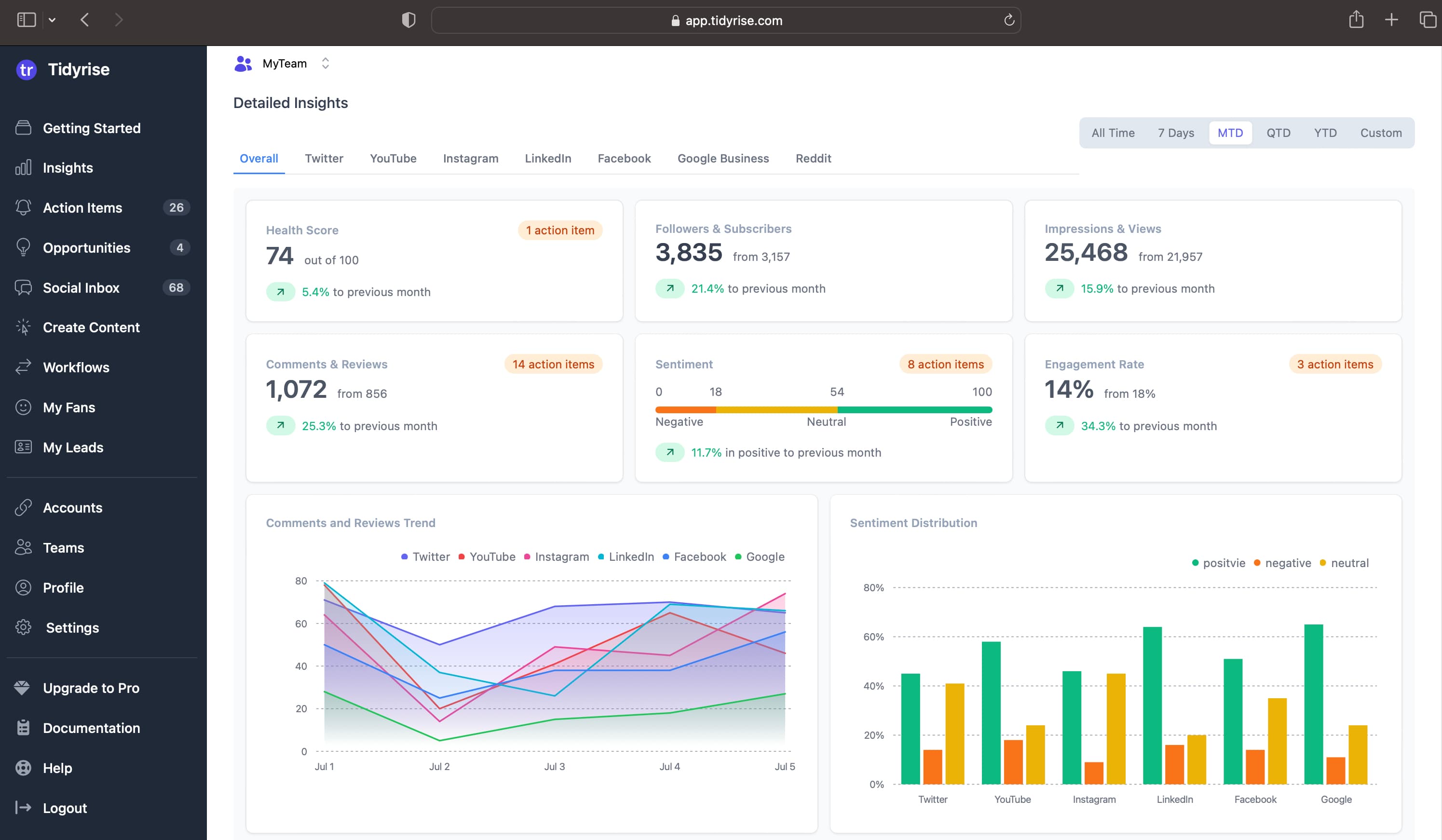The width and height of the screenshot is (1442, 840).
Task: Click the My Leads card icon
Action: (x=24, y=447)
